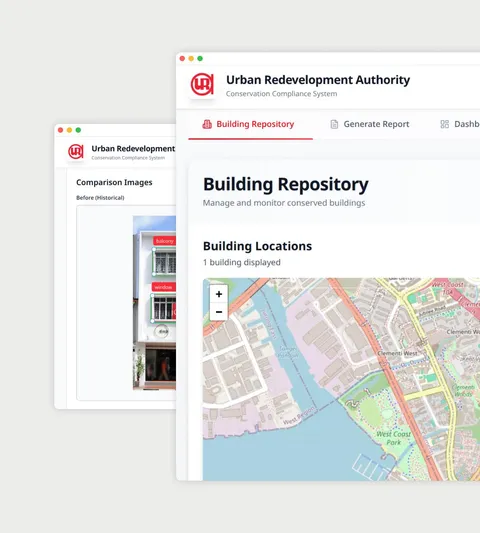Zoom out on the map
Screen dimensions: 480x533
[x=219, y=312]
